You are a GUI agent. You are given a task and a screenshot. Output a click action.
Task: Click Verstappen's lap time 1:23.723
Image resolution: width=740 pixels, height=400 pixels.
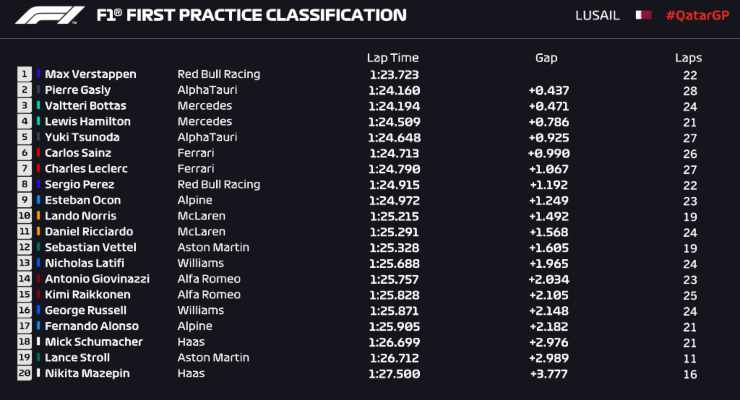coord(395,75)
